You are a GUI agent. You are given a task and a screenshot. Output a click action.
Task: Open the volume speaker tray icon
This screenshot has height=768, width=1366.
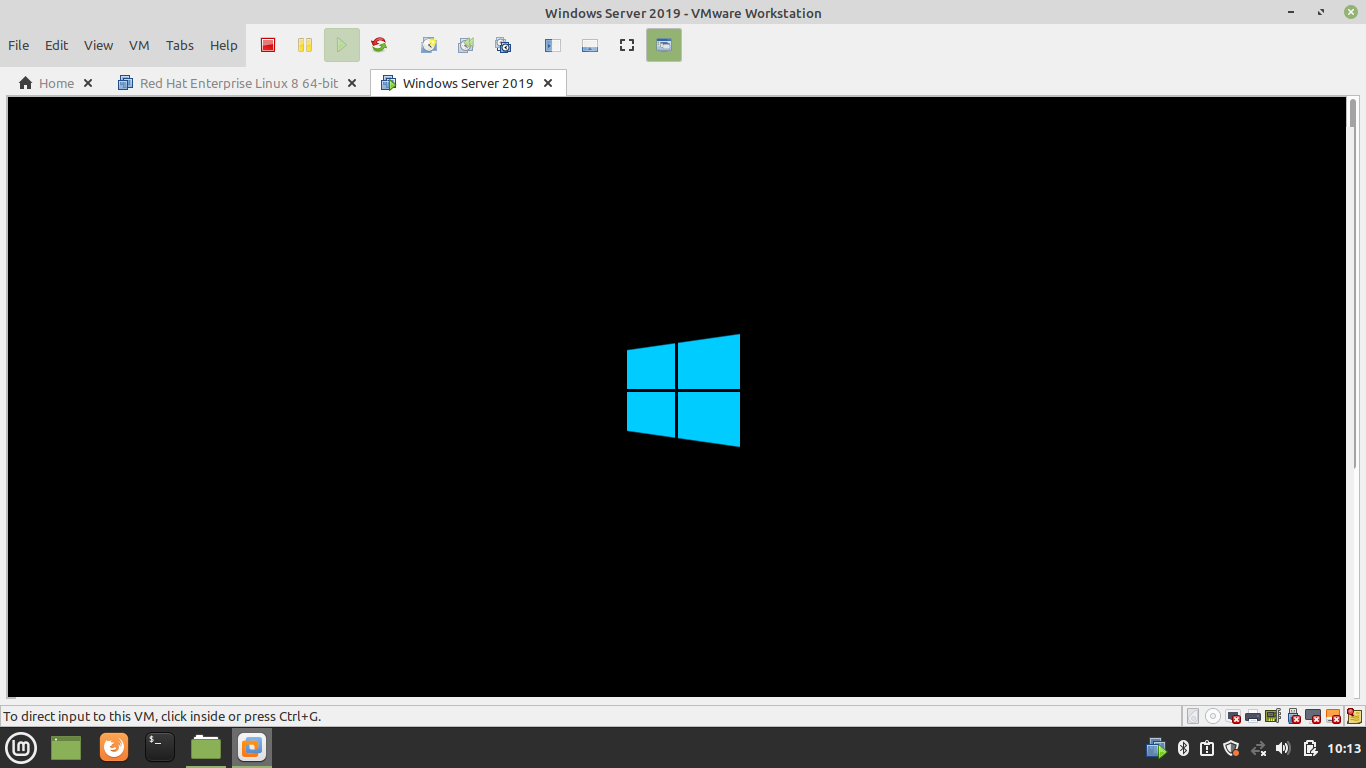1283,748
